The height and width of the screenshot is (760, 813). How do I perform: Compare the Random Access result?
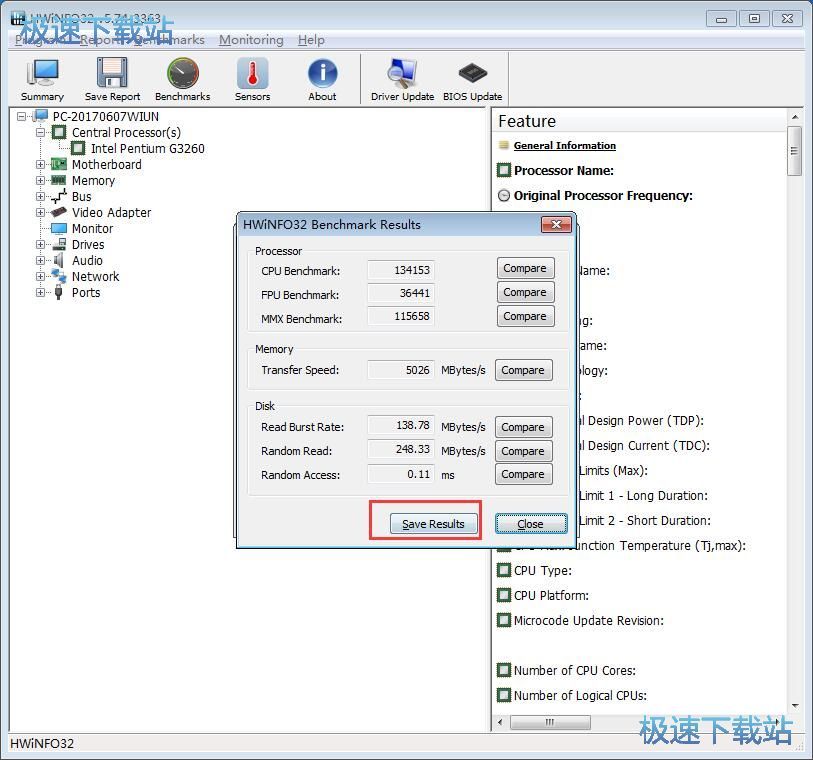524,474
